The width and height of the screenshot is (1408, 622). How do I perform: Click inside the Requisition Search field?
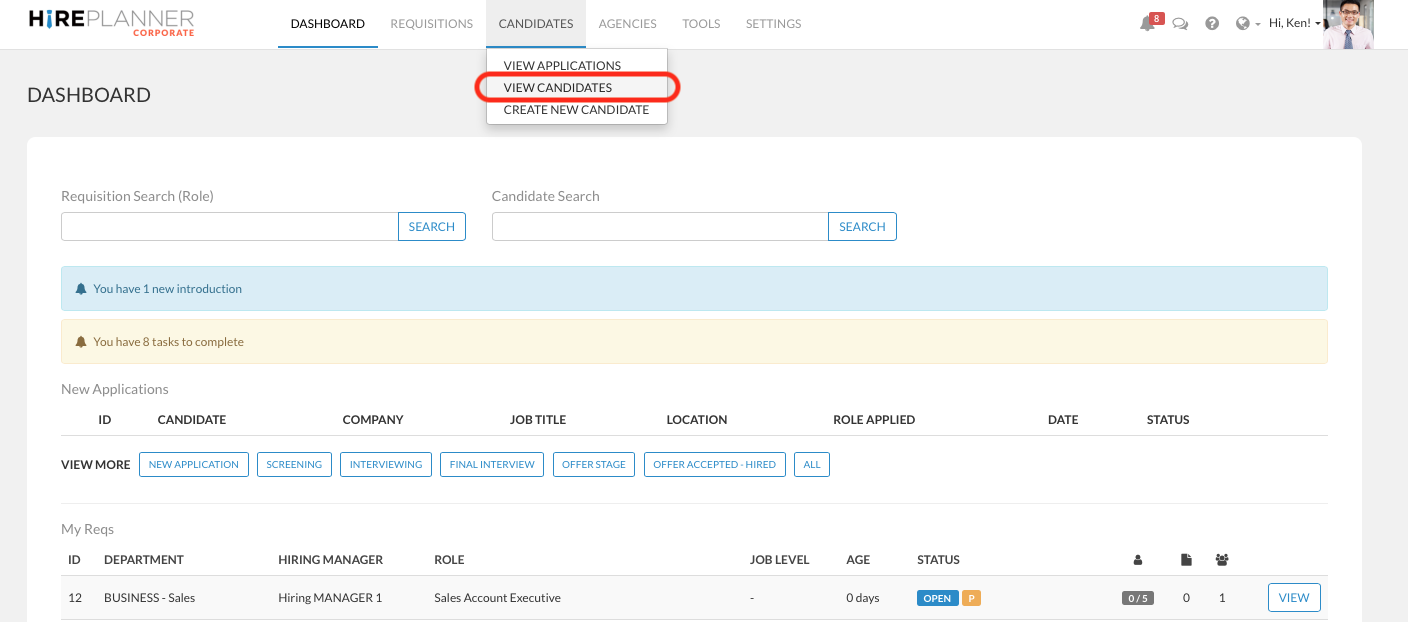[230, 227]
